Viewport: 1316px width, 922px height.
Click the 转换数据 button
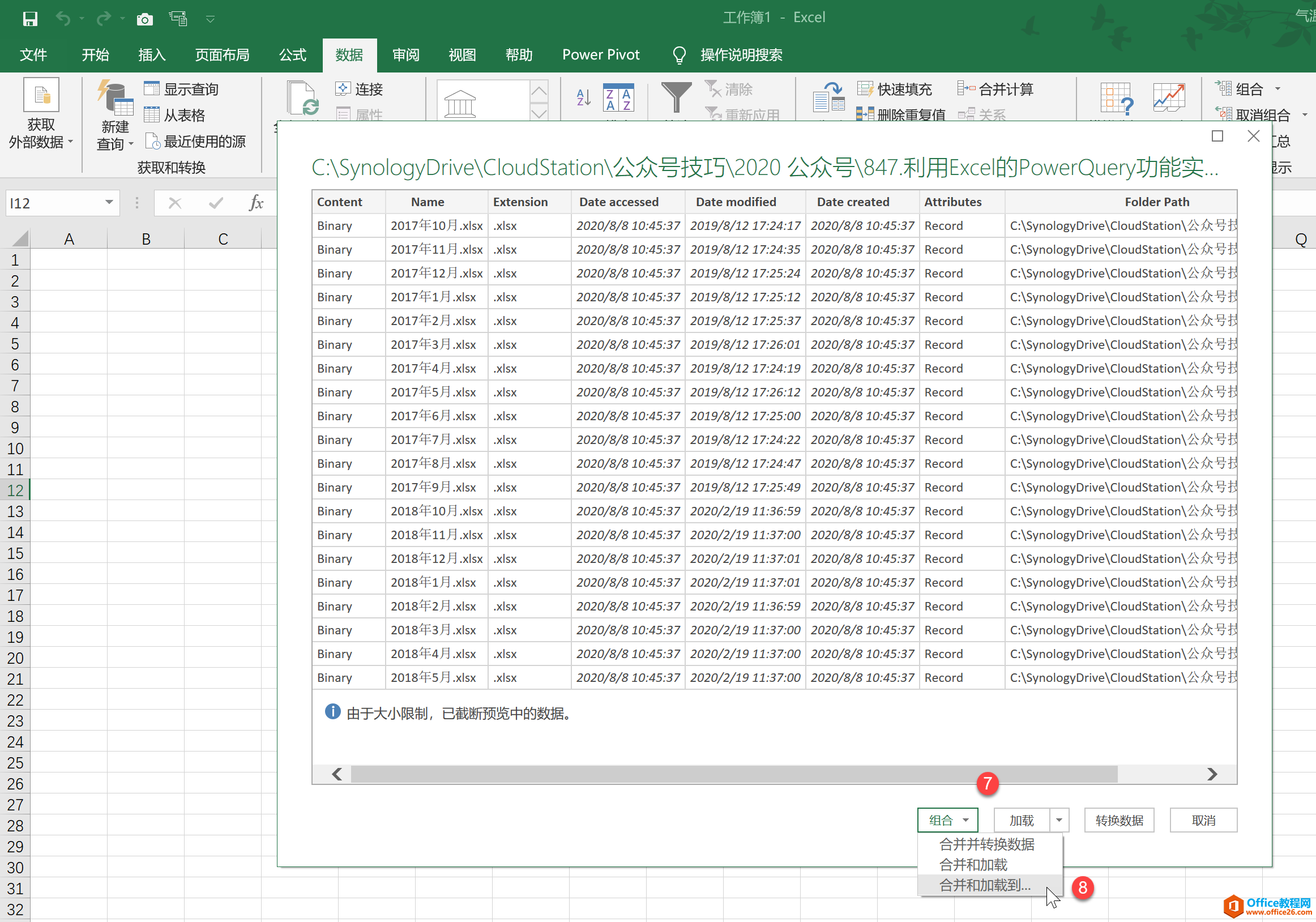tap(1119, 820)
